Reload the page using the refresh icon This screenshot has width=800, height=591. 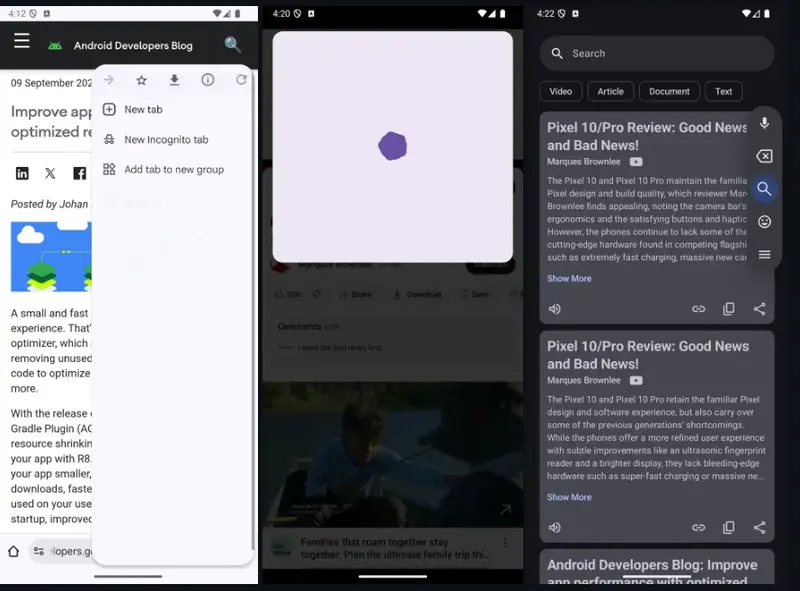241,80
